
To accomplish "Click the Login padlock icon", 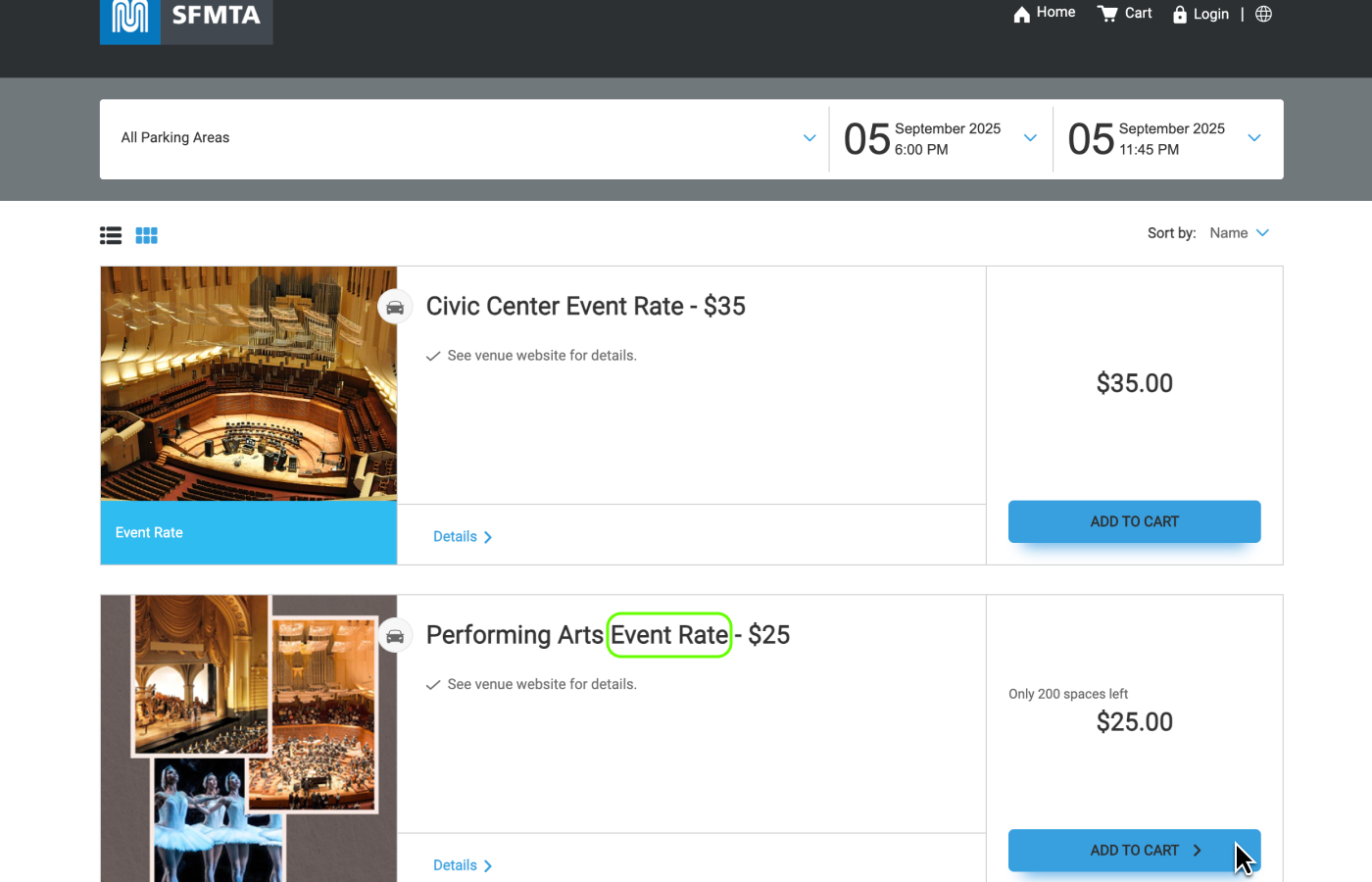I will (1180, 14).
